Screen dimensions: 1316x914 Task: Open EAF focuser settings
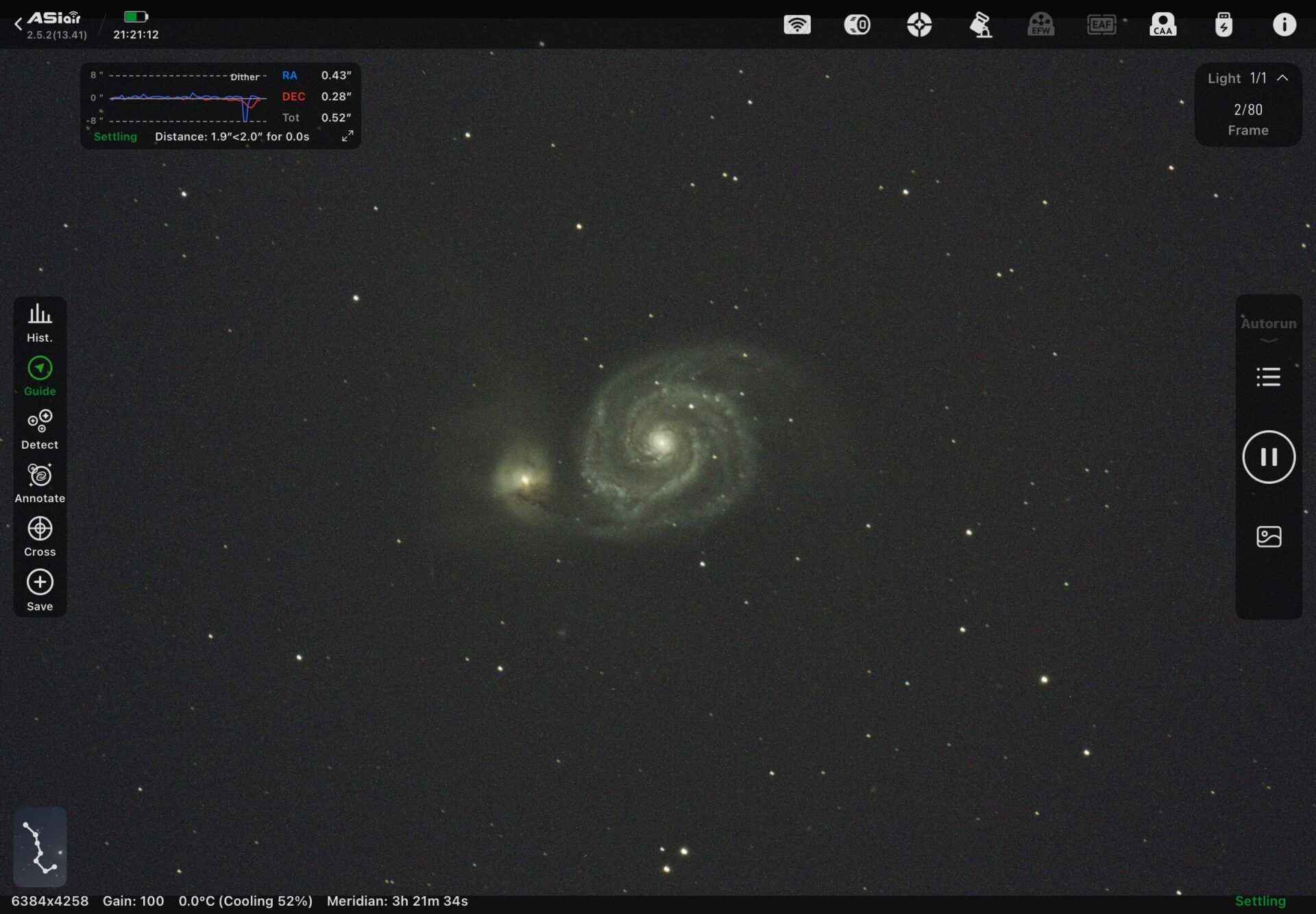[x=1101, y=25]
